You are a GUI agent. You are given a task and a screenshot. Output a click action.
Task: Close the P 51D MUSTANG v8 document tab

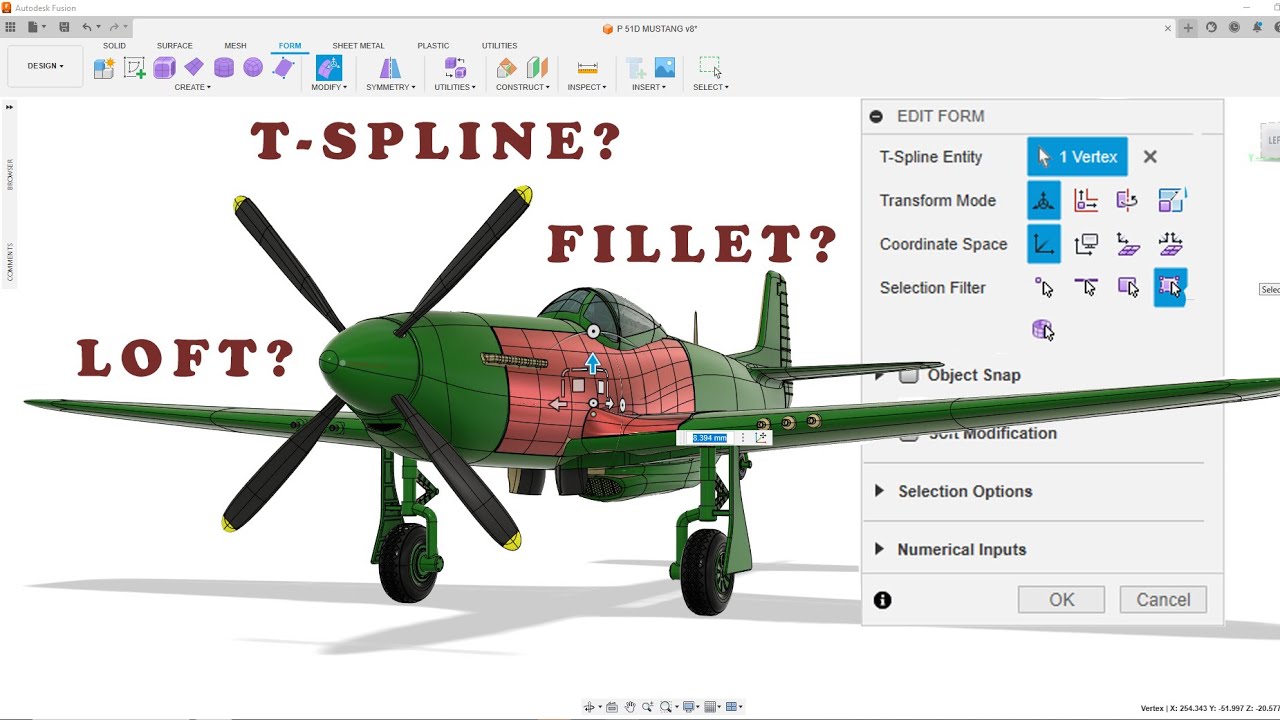tap(1168, 28)
